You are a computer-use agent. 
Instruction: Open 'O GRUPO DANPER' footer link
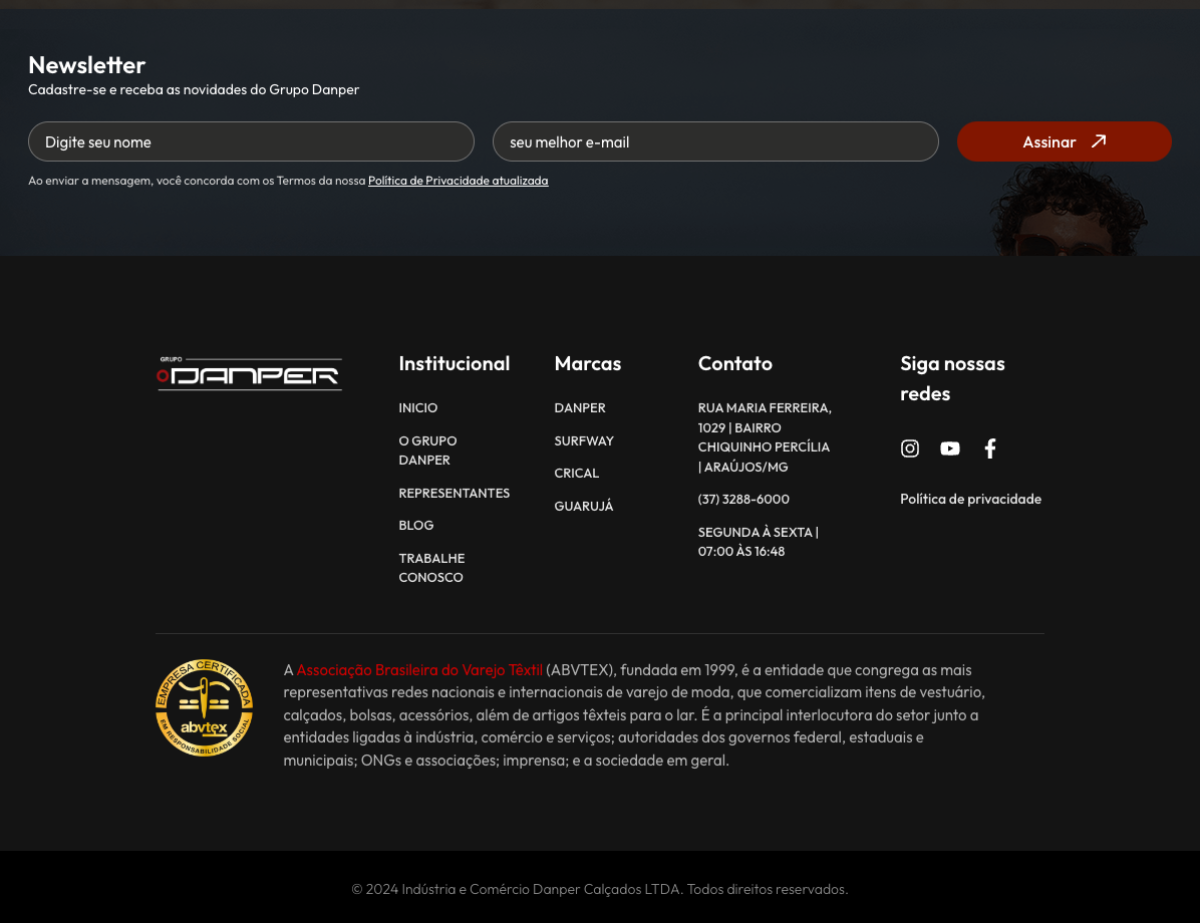point(428,450)
